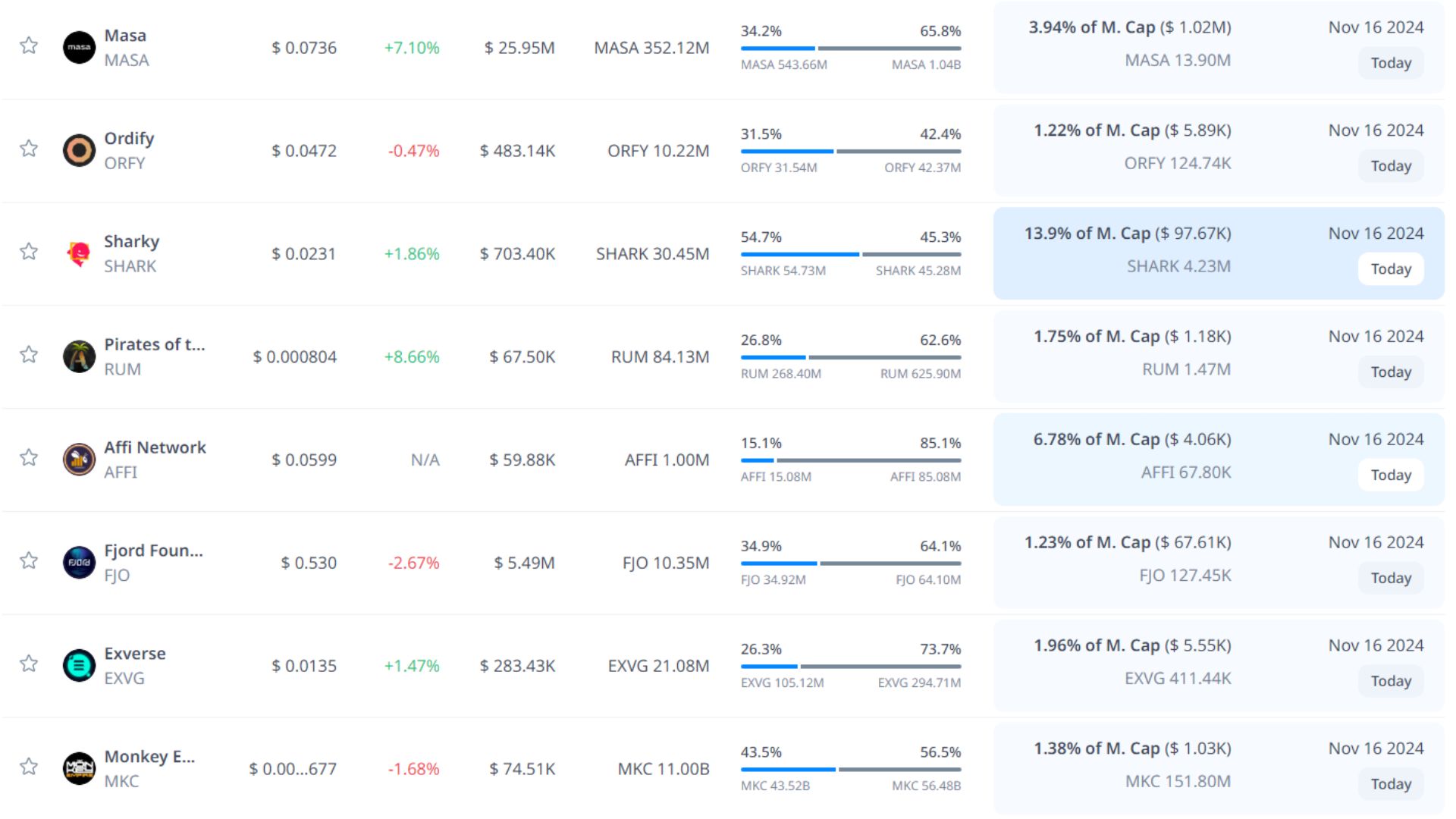Toggle favorite star for Ordify
This screenshot has height=819, width=1456.
click(29, 149)
